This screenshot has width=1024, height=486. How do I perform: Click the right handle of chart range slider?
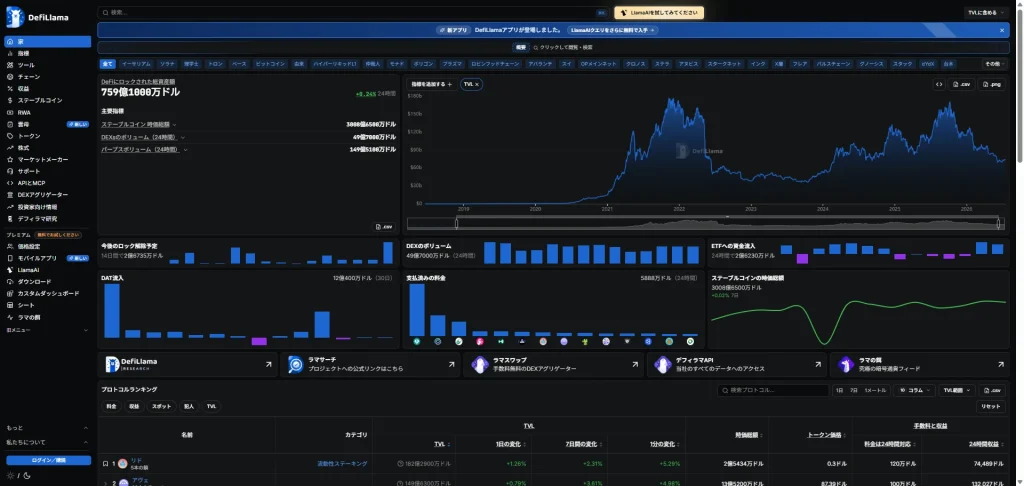point(999,223)
